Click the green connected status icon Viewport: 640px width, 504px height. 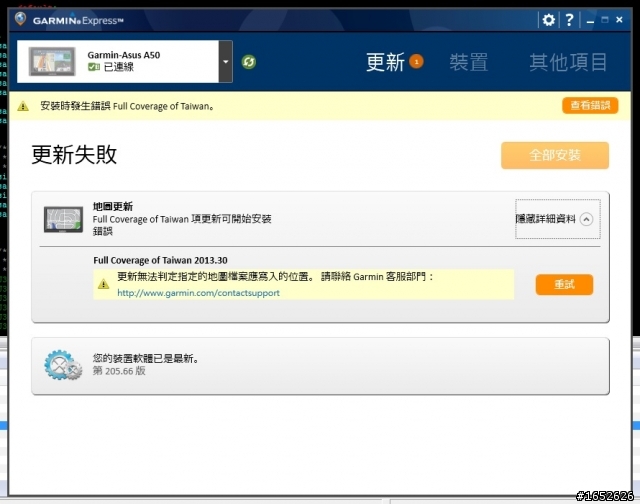[94, 67]
